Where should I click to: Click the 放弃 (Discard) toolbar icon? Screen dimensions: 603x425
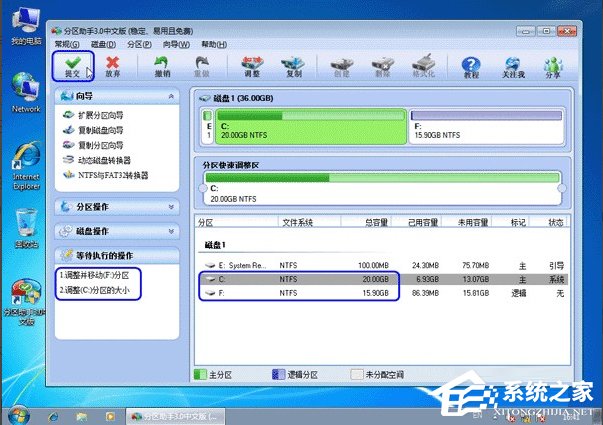point(113,67)
